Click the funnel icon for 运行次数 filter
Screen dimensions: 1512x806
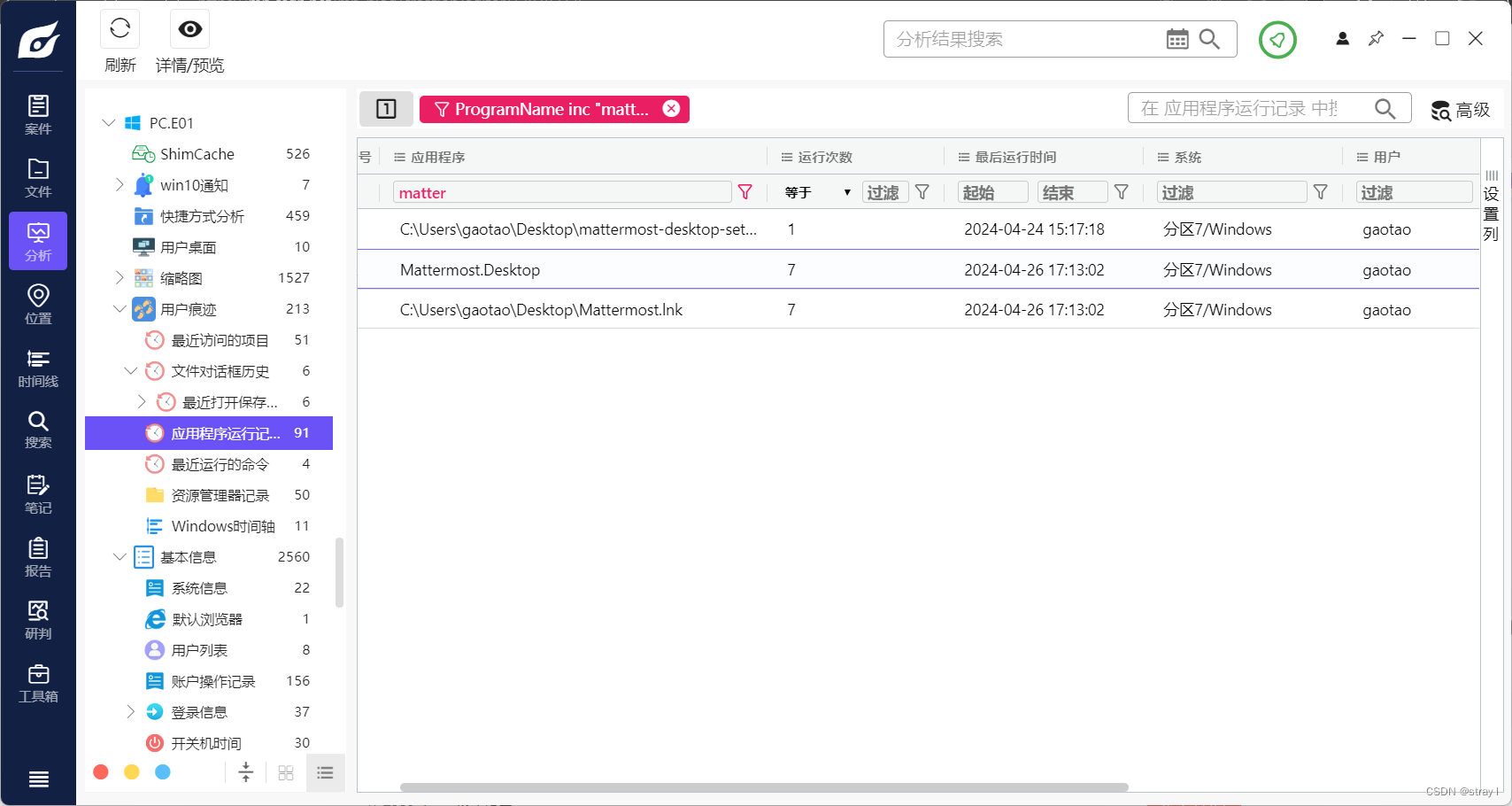click(x=922, y=192)
